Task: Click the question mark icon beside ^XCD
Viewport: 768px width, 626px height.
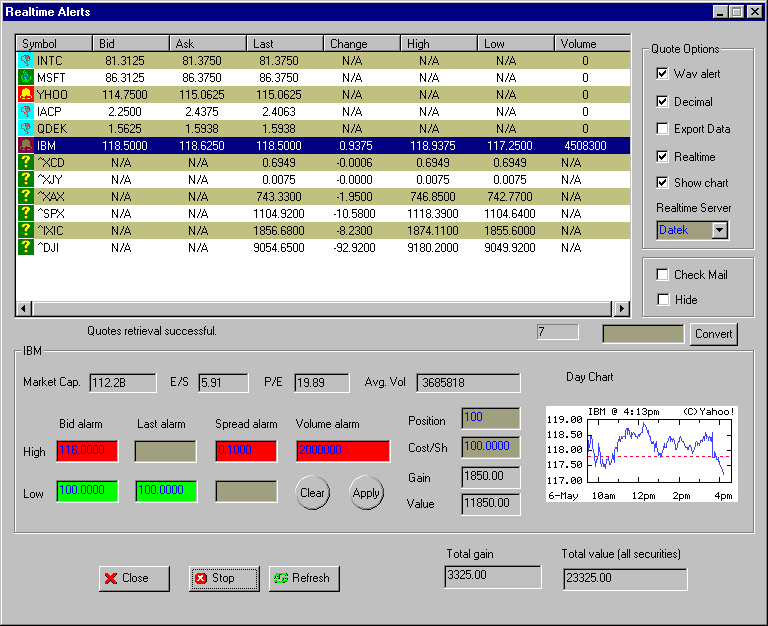Action: [26, 163]
